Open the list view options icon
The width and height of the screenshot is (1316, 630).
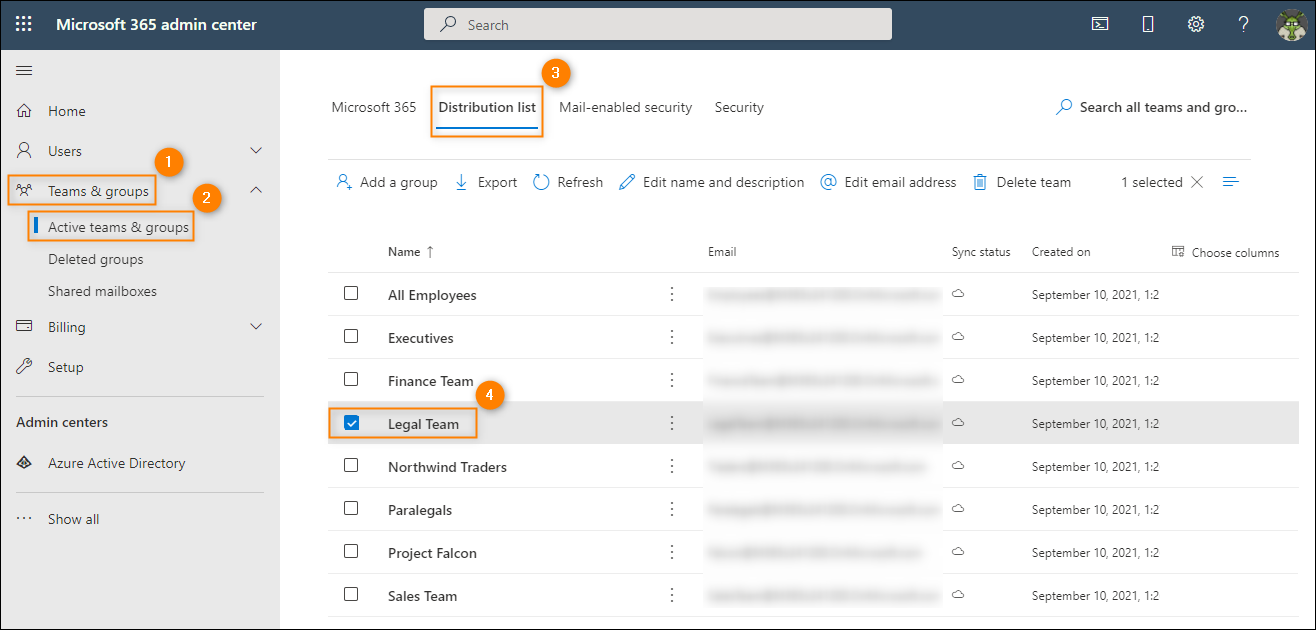[1231, 182]
